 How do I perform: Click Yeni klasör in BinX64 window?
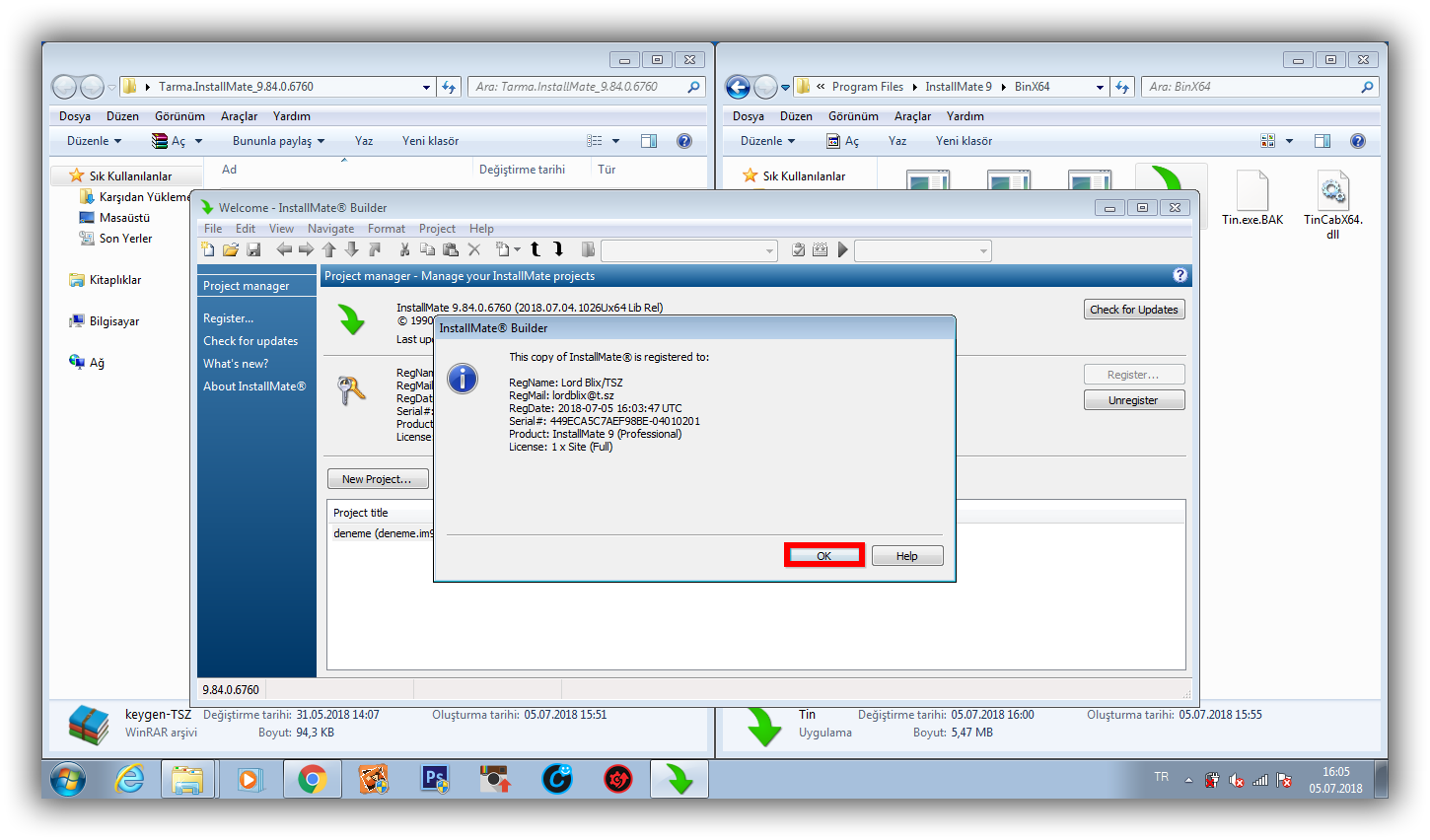point(964,141)
